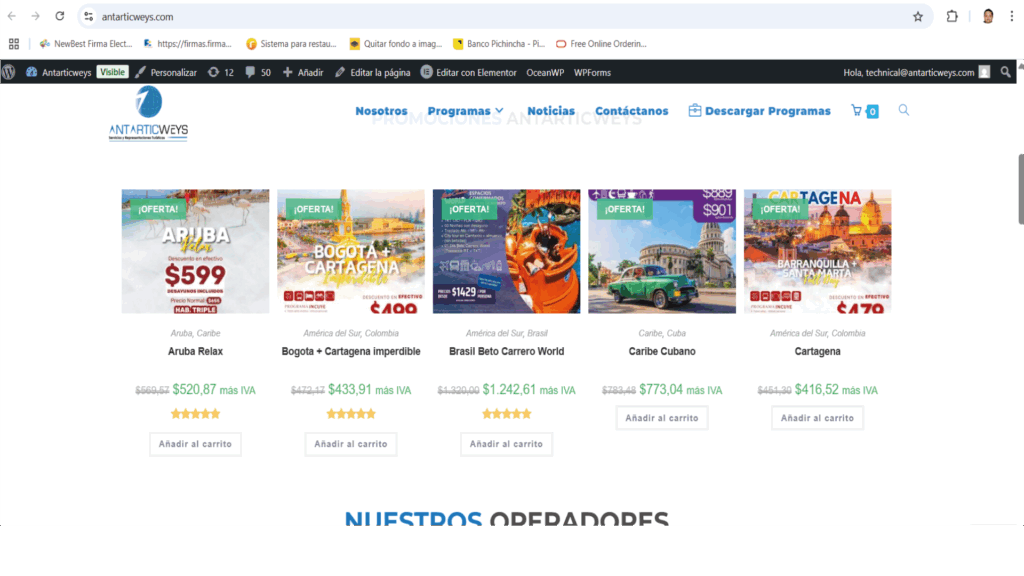Add Aruba Relax to the cart
Screen dimensions: 1024x576
coord(195,444)
